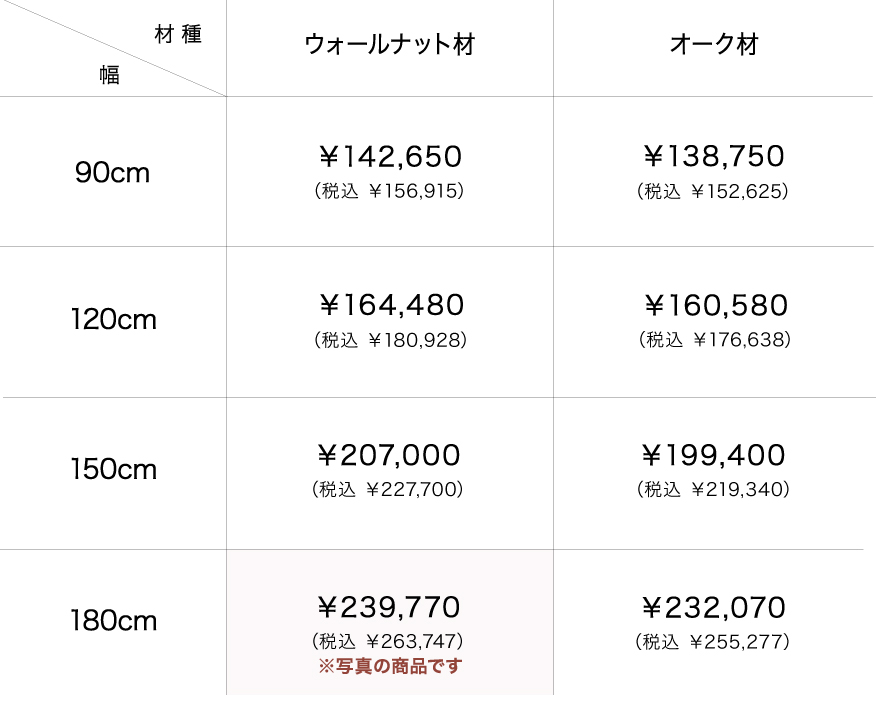The height and width of the screenshot is (717, 876).
Task: Select the ¥142,650 walnut price
Action: [x=390, y=156]
